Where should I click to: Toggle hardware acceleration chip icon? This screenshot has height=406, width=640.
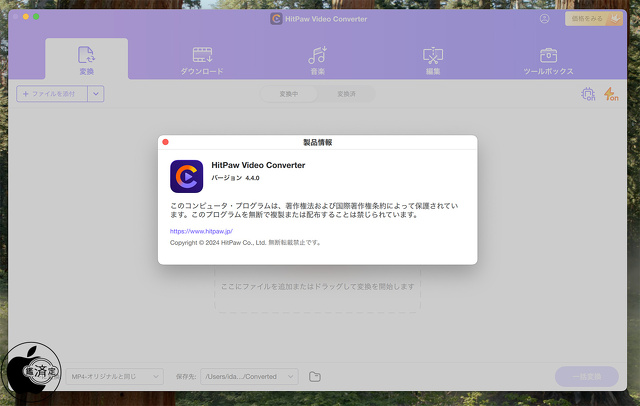[x=588, y=94]
